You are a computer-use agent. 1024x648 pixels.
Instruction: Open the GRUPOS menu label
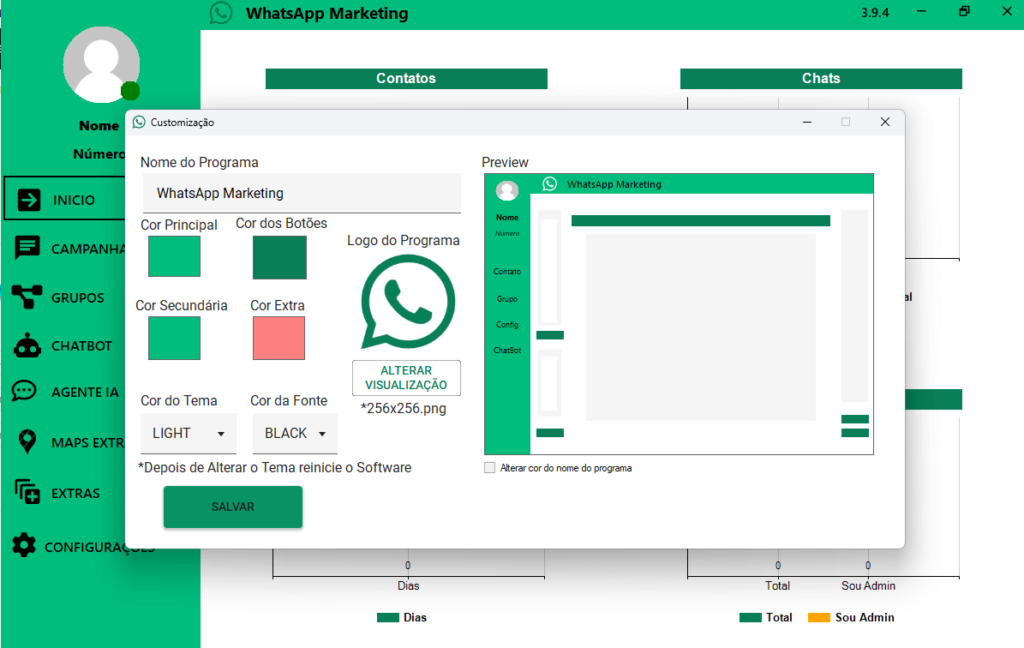tap(78, 298)
